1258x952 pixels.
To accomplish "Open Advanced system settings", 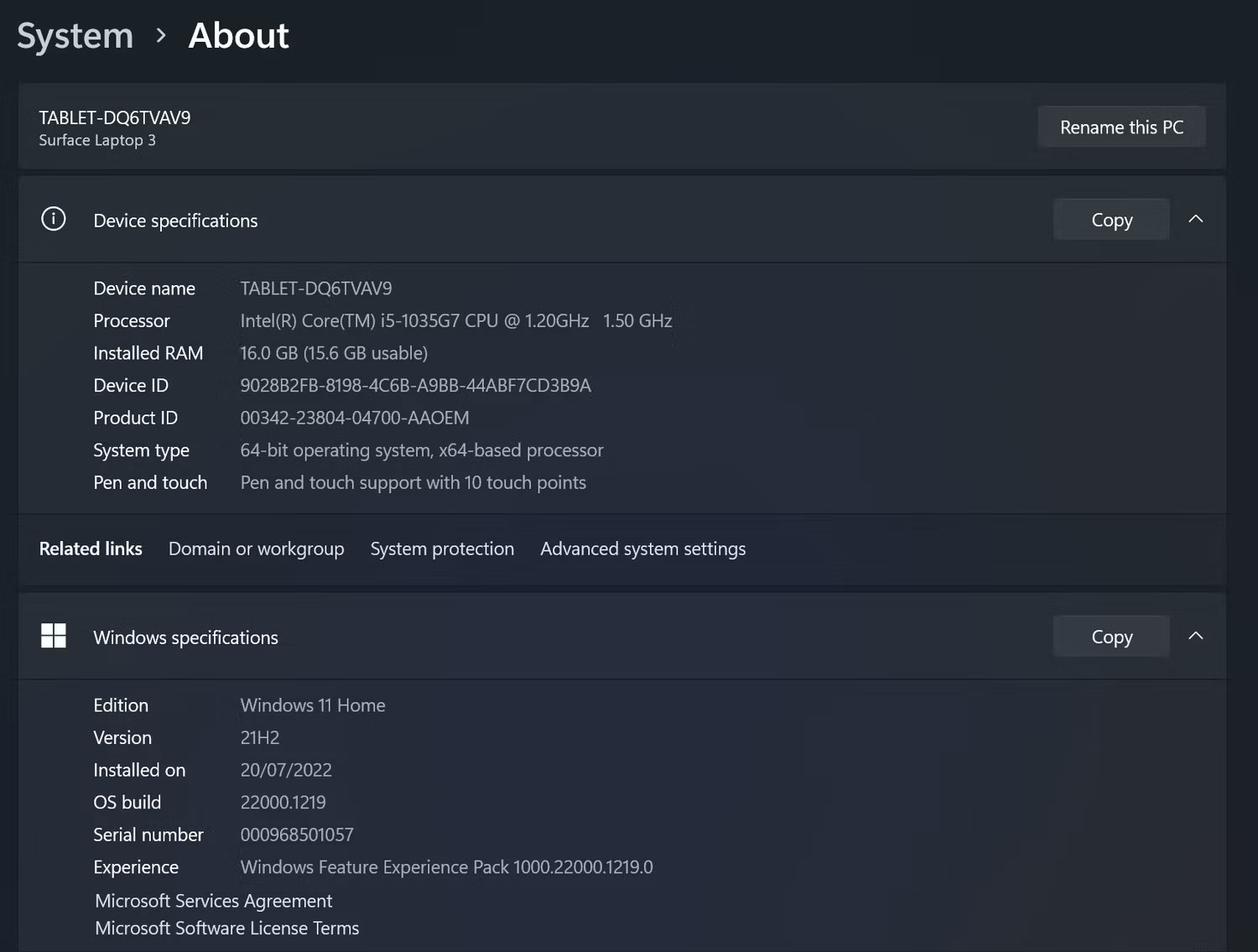I will [642, 549].
